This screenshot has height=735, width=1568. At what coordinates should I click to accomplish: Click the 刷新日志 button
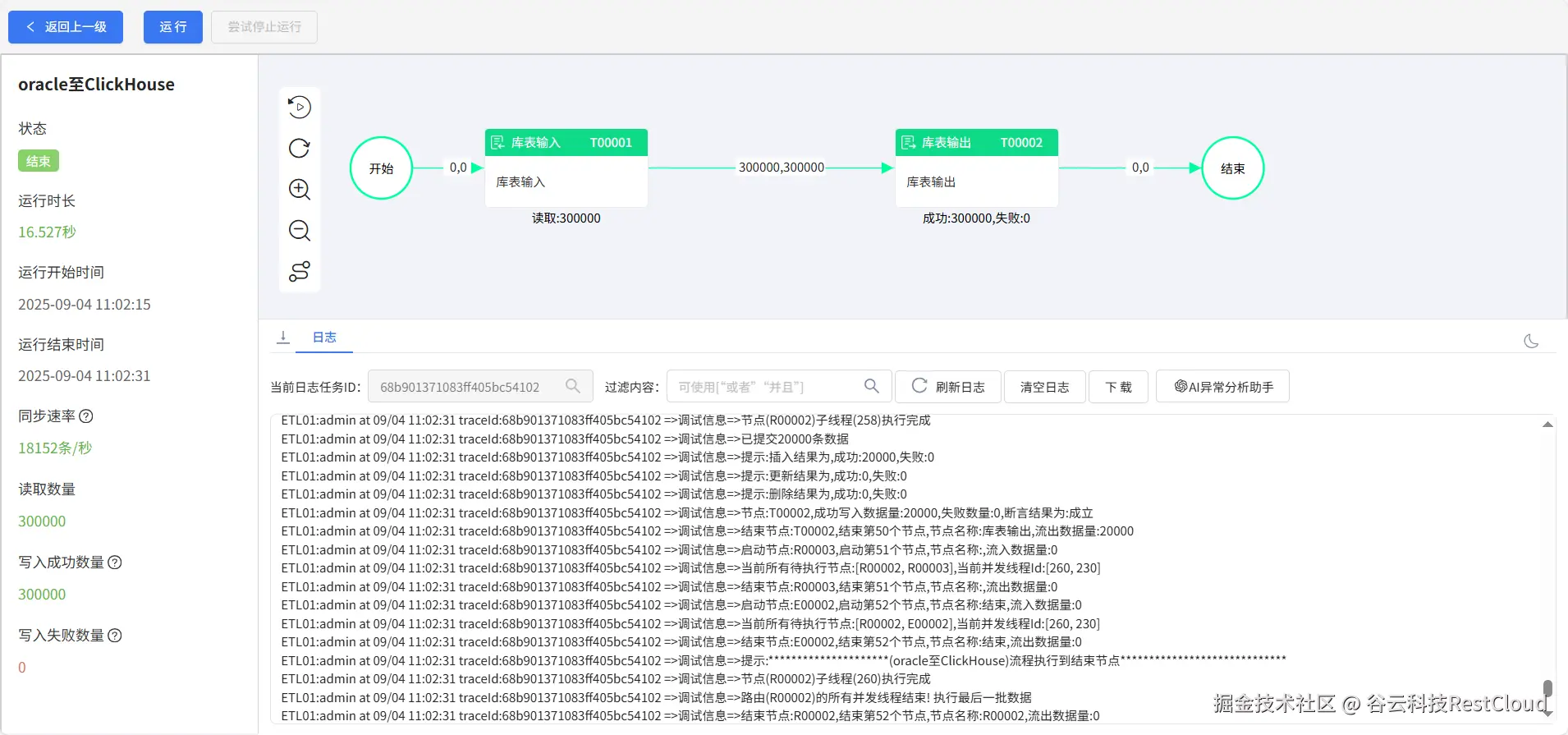(948, 387)
